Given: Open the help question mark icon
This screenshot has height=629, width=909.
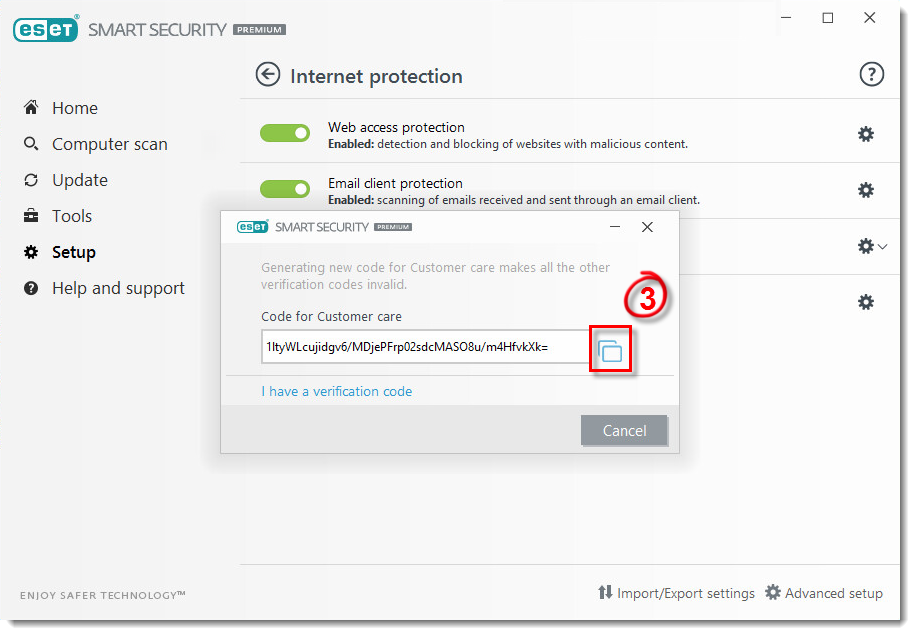Looking at the screenshot, I should 871,74.
